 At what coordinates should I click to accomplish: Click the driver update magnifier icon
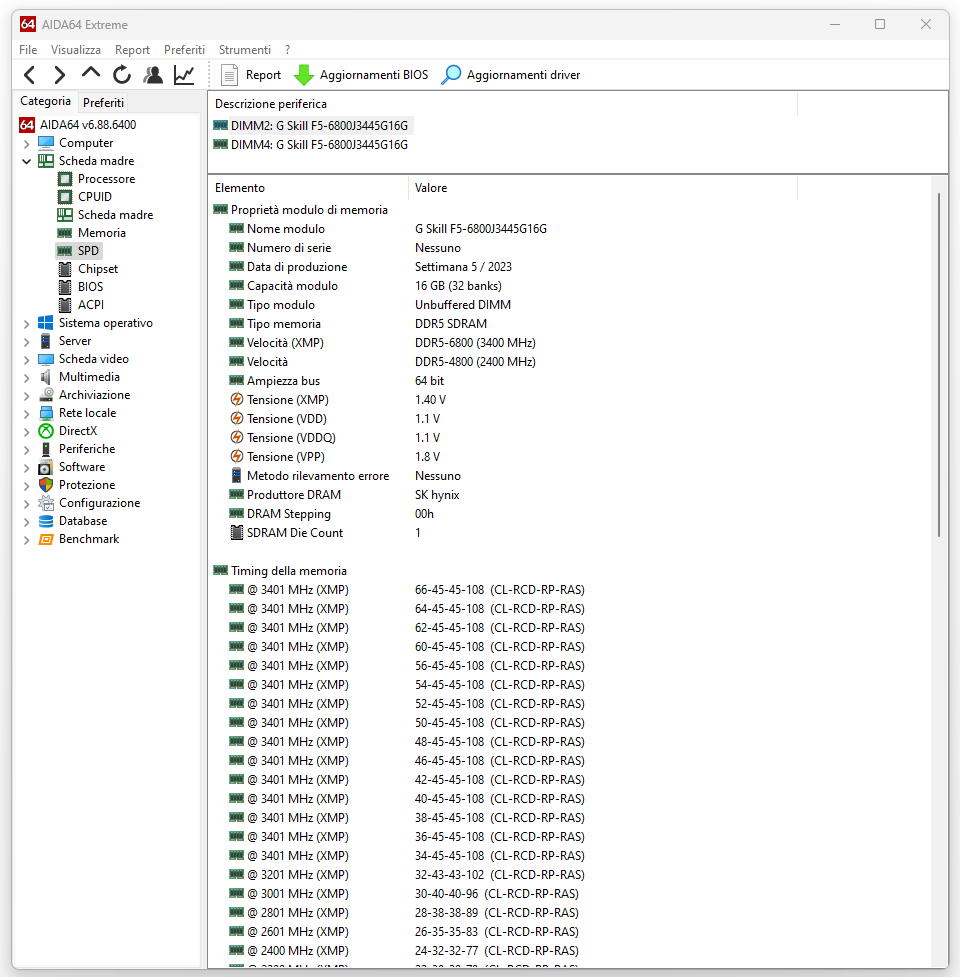(451, 75)
